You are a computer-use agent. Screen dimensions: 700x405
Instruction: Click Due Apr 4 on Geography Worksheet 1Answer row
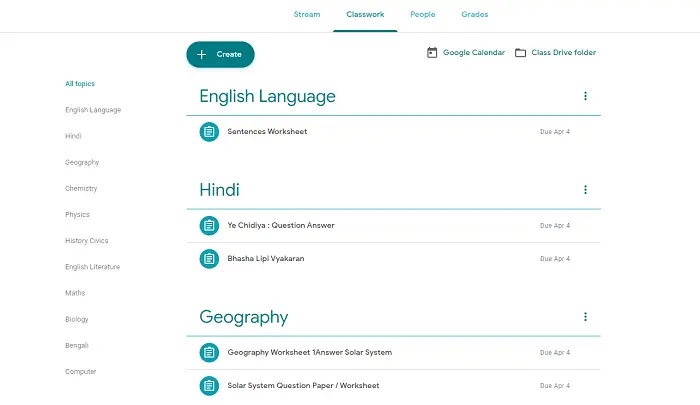click(x=555, y=352)
